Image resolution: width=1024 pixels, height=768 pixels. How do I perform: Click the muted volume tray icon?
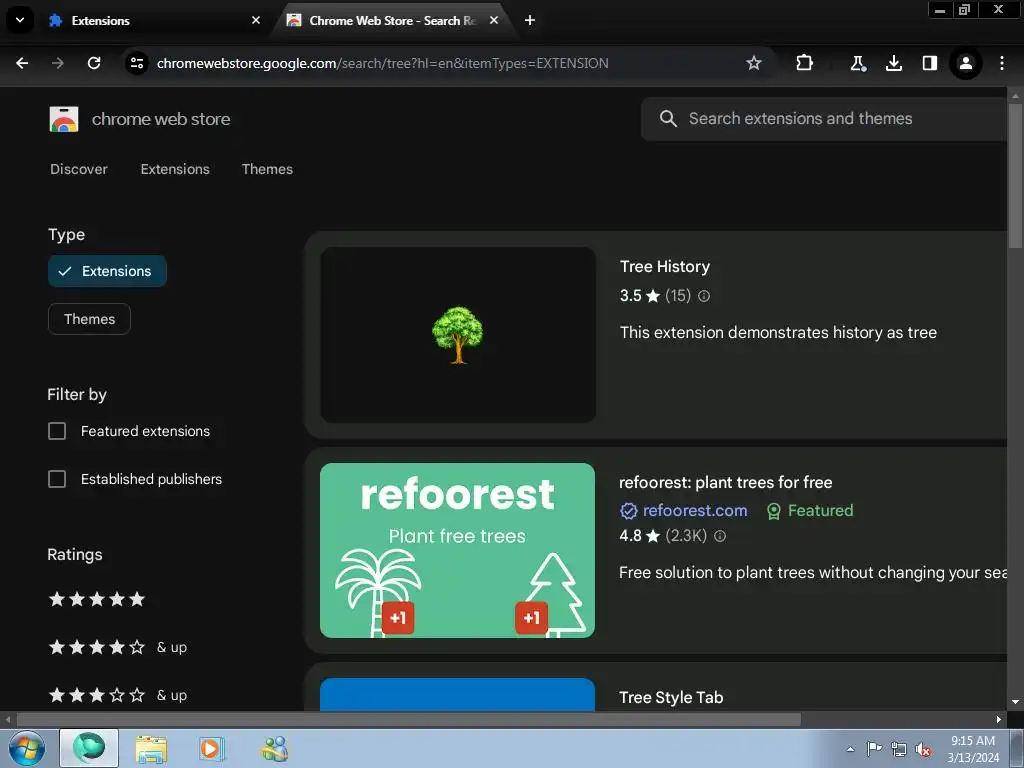tap(923, 749)
